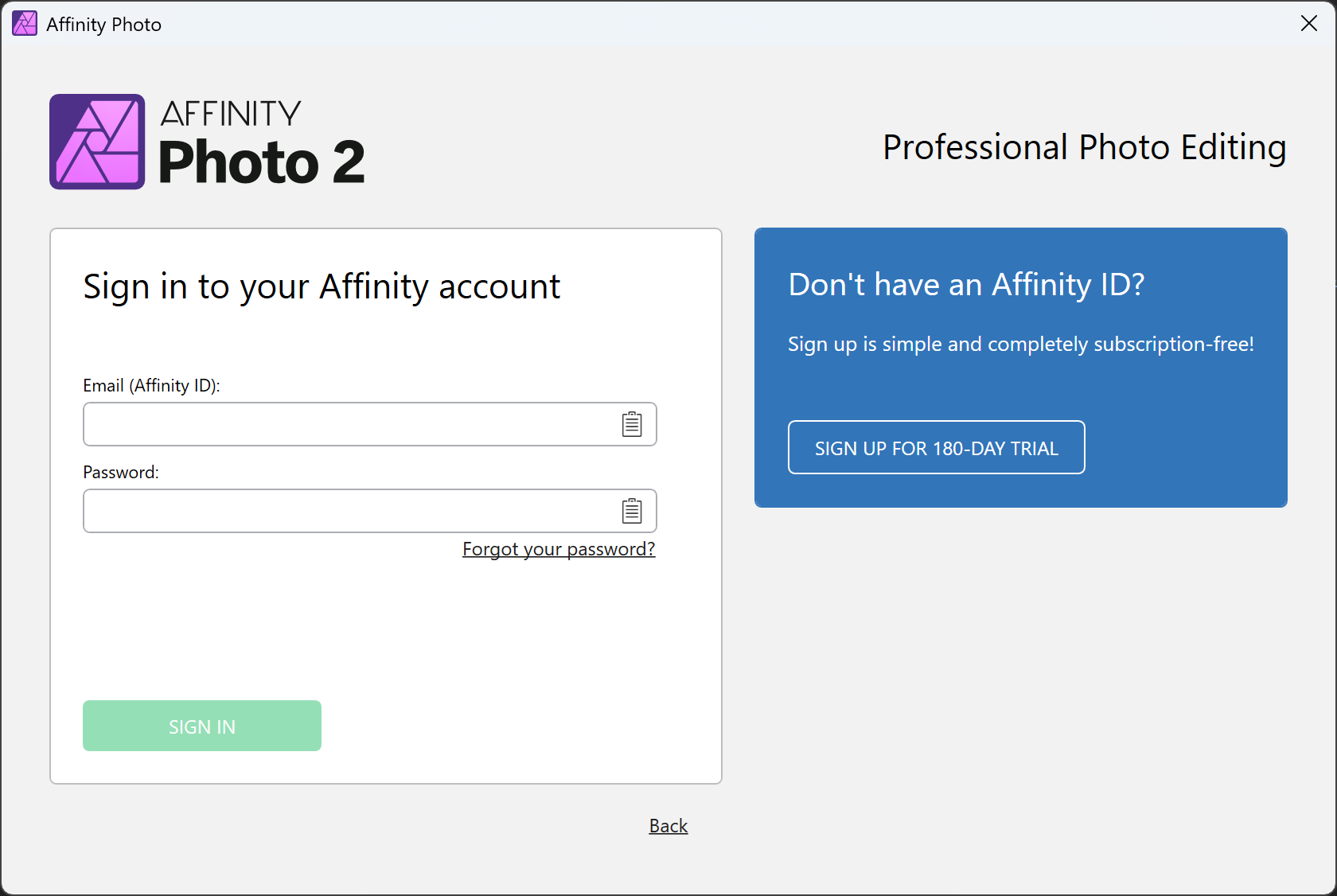Open the Forgot your password link
The height and width of the screenshot is (896, 1337).
tap(559, 549)
